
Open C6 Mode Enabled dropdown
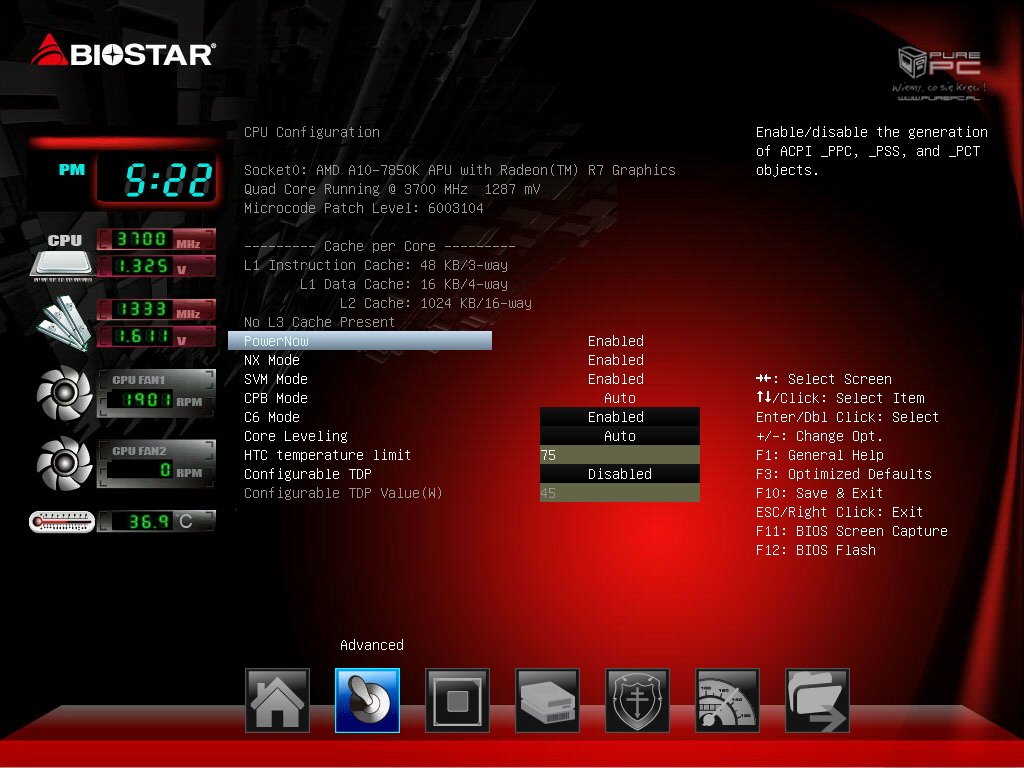tap(620, 417)
